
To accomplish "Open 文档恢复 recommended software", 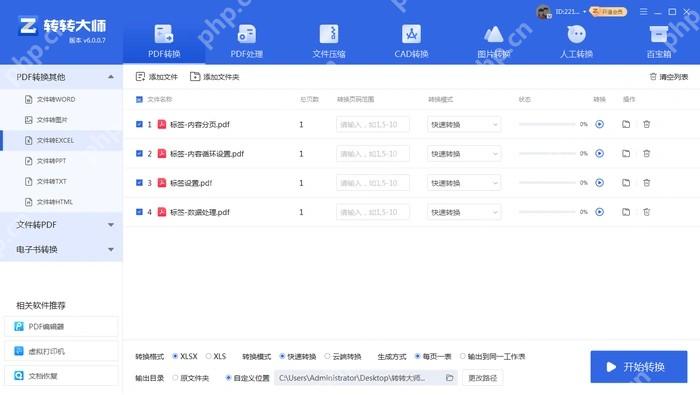I will point(61,376).
